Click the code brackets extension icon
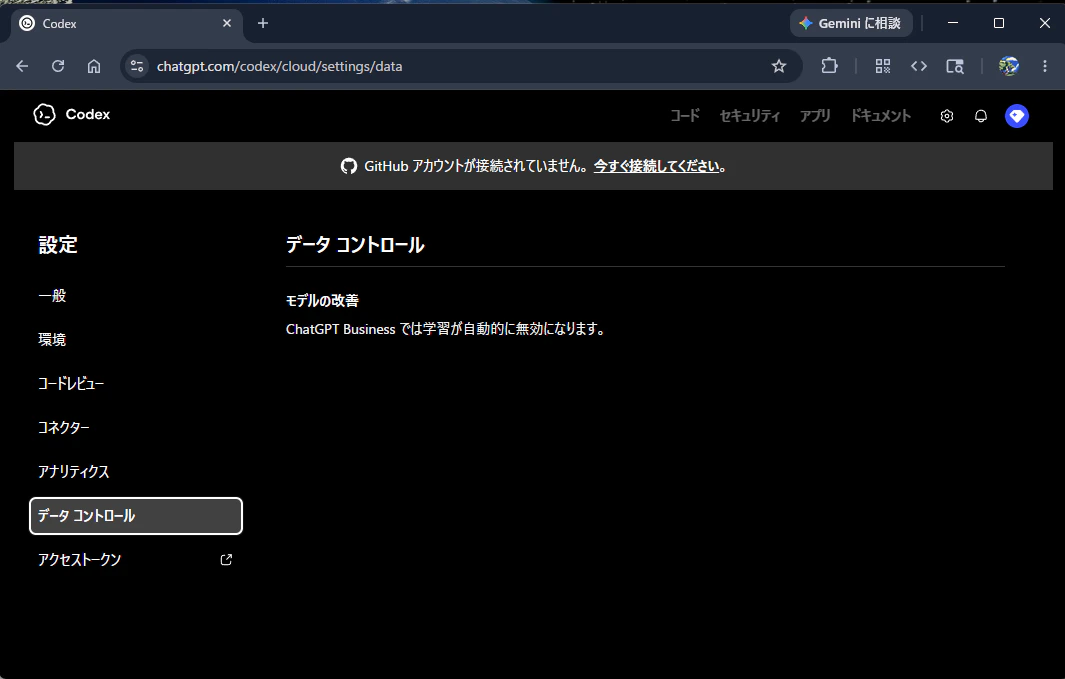This screenshot has height=679, width=1065. click(x=919, y=66)
